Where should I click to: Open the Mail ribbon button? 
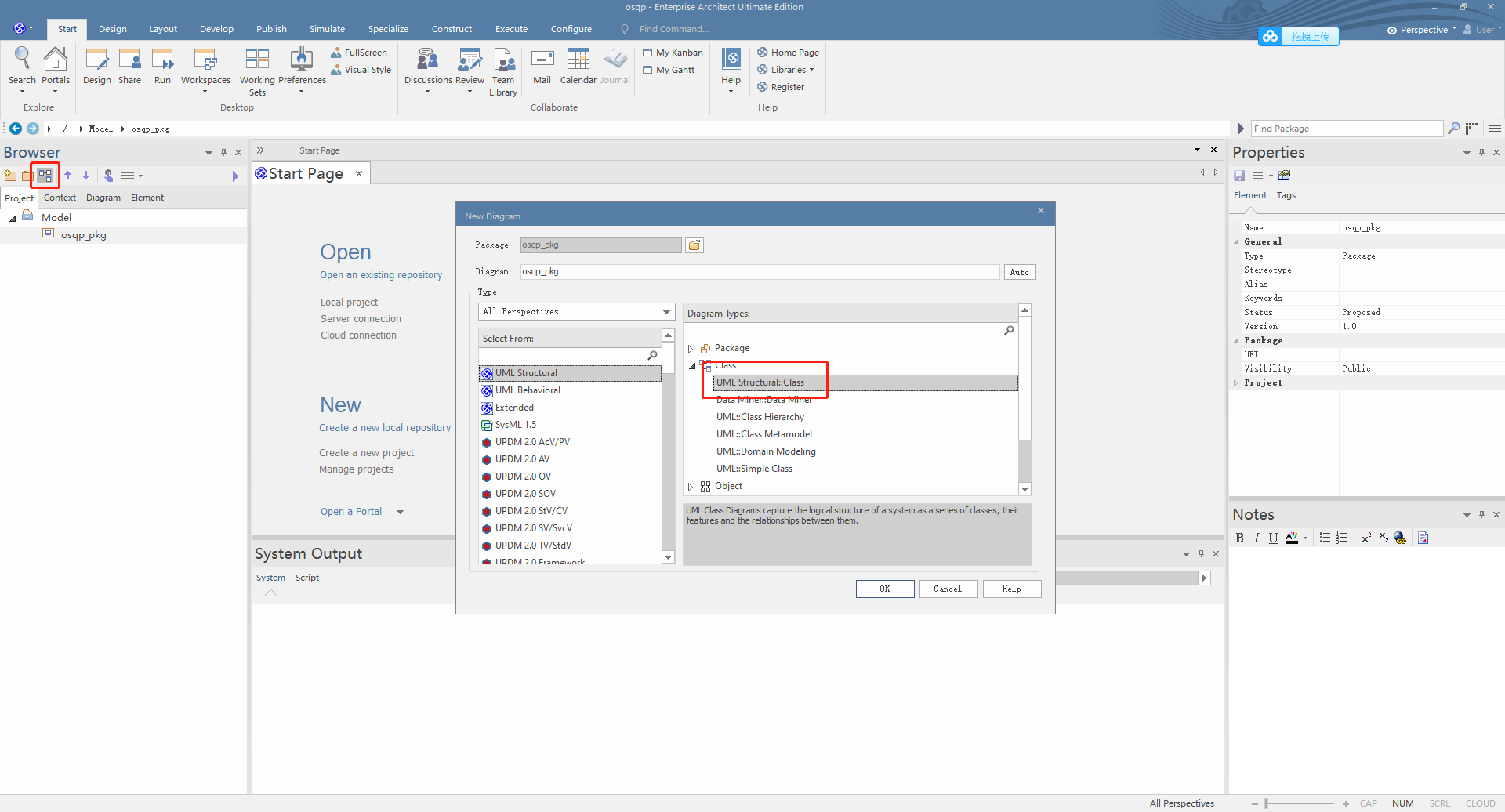(542, 67)
